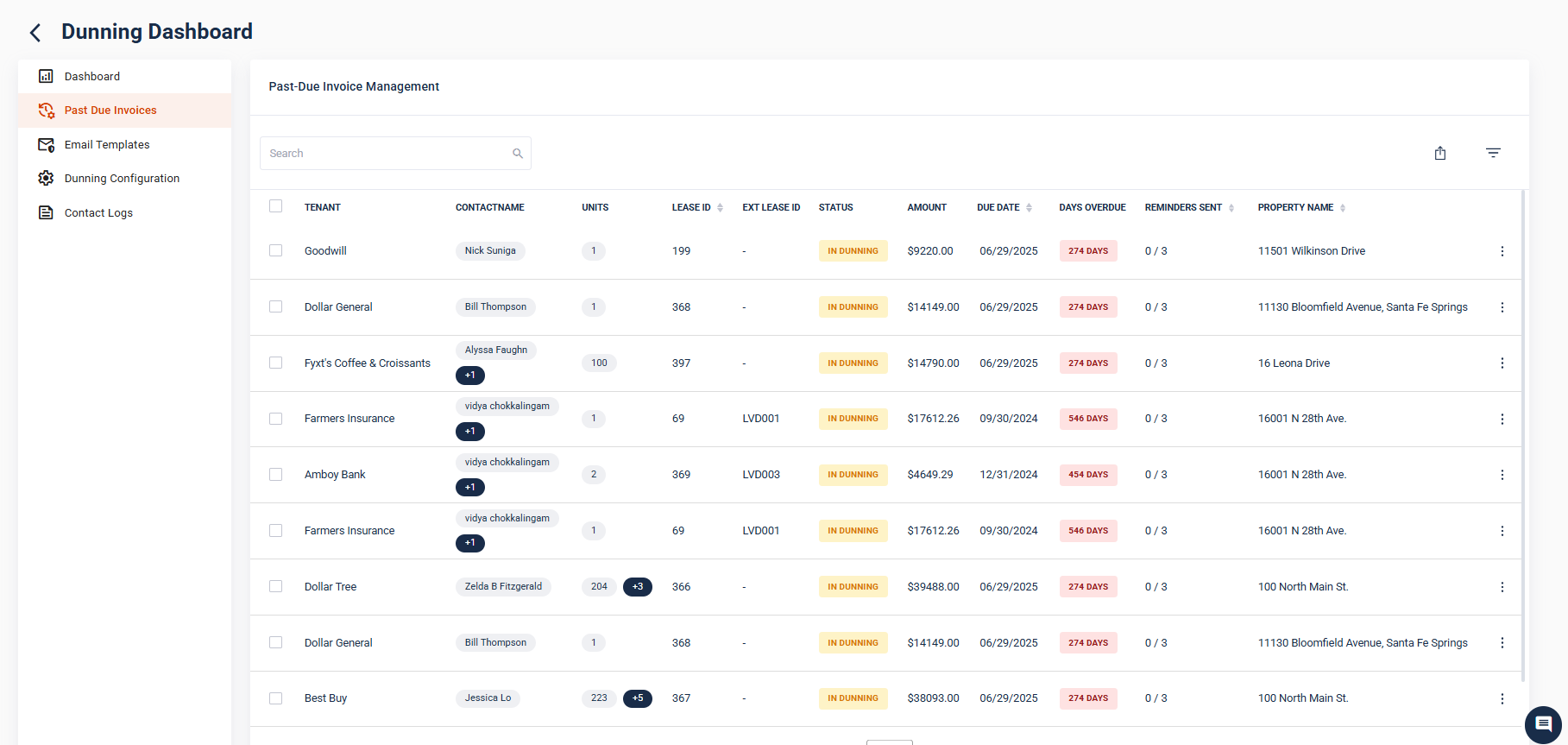Focus the Search input field
Screen dimensions: 1568x745
pyautogui.click(x=395, y=154)
